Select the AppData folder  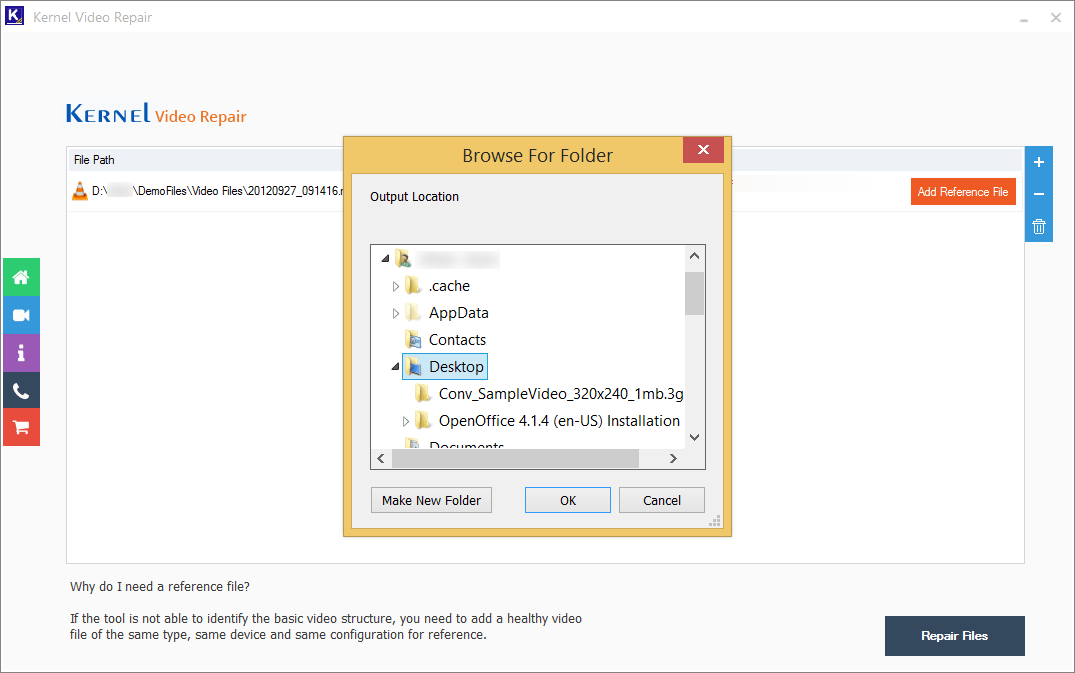[459, 313]
